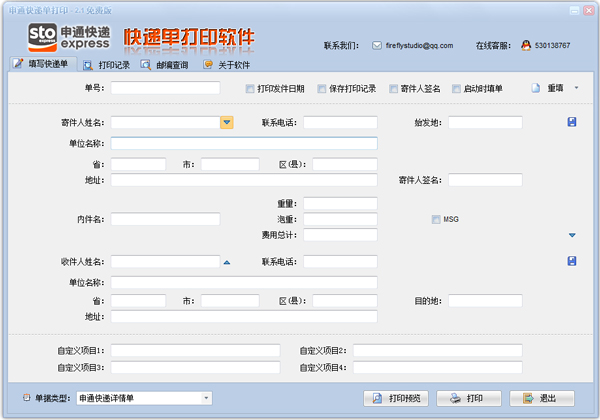Enable the 打印发件日期 checkbox
Screen dimensions: 600x420
tap(250, 89)
